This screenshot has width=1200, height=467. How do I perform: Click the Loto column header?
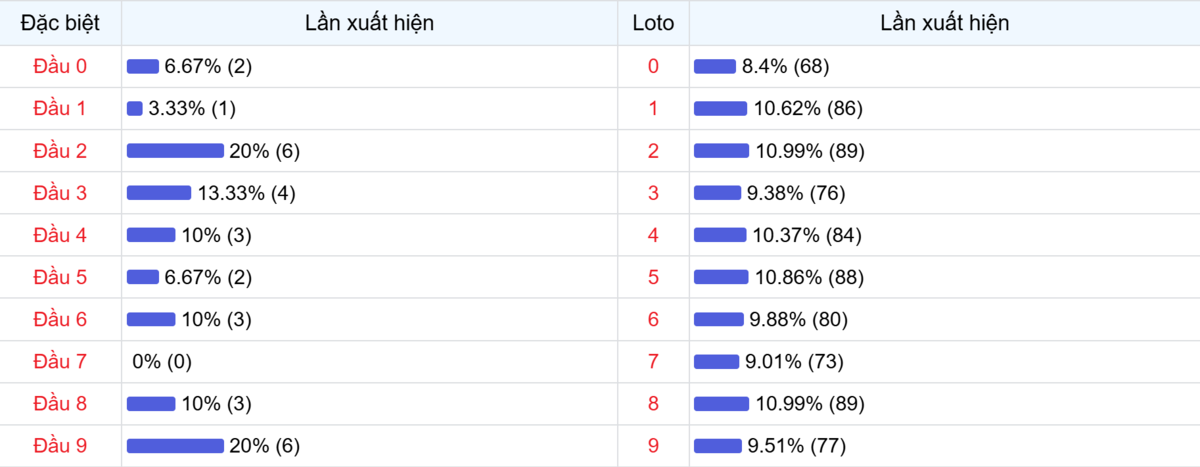(x=653, y=23)
